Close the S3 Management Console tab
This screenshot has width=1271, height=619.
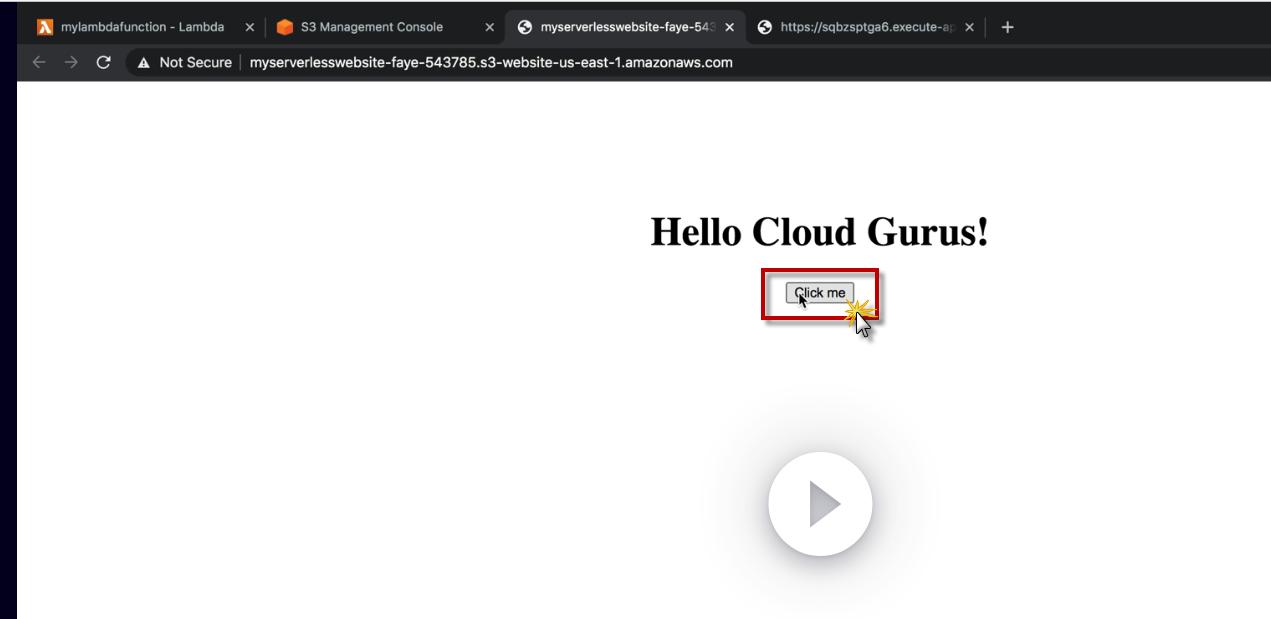489,27
